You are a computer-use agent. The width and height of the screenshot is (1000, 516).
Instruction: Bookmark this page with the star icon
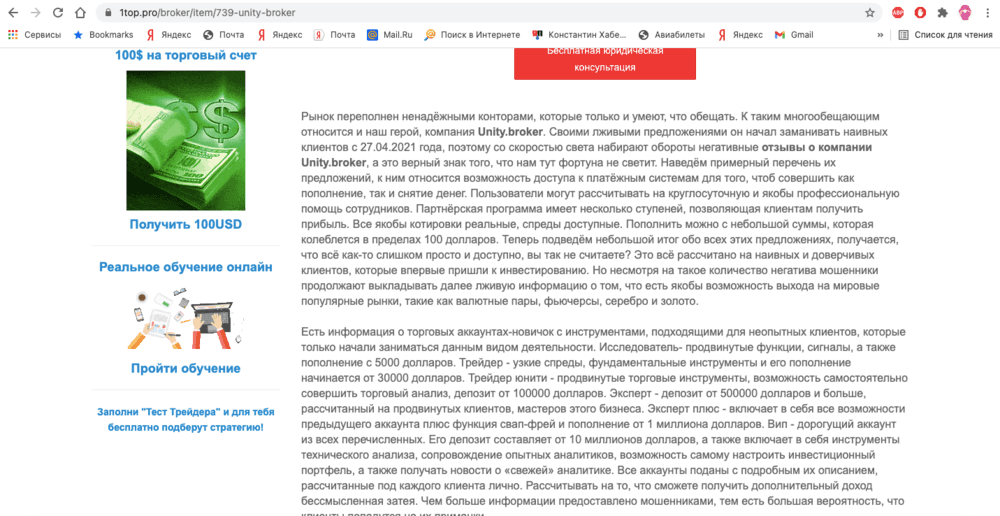869,13
